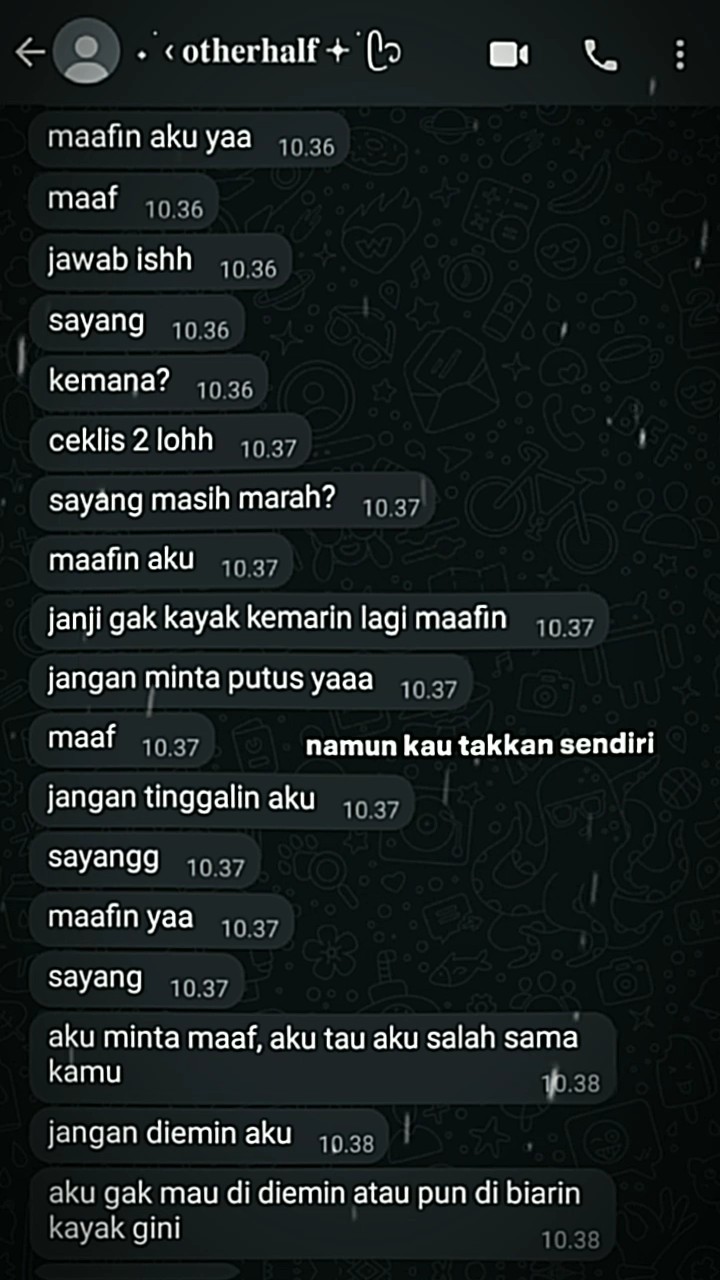Go back using the arrow icon

30,53
